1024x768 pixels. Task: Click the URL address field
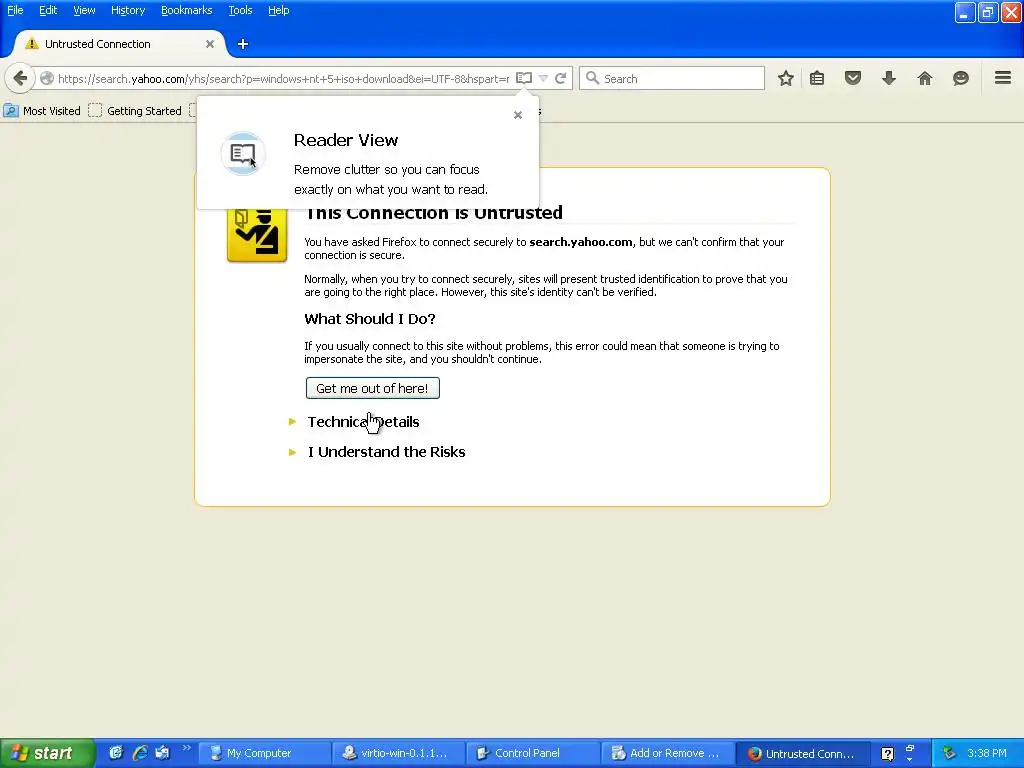click(x=283, y=78)
